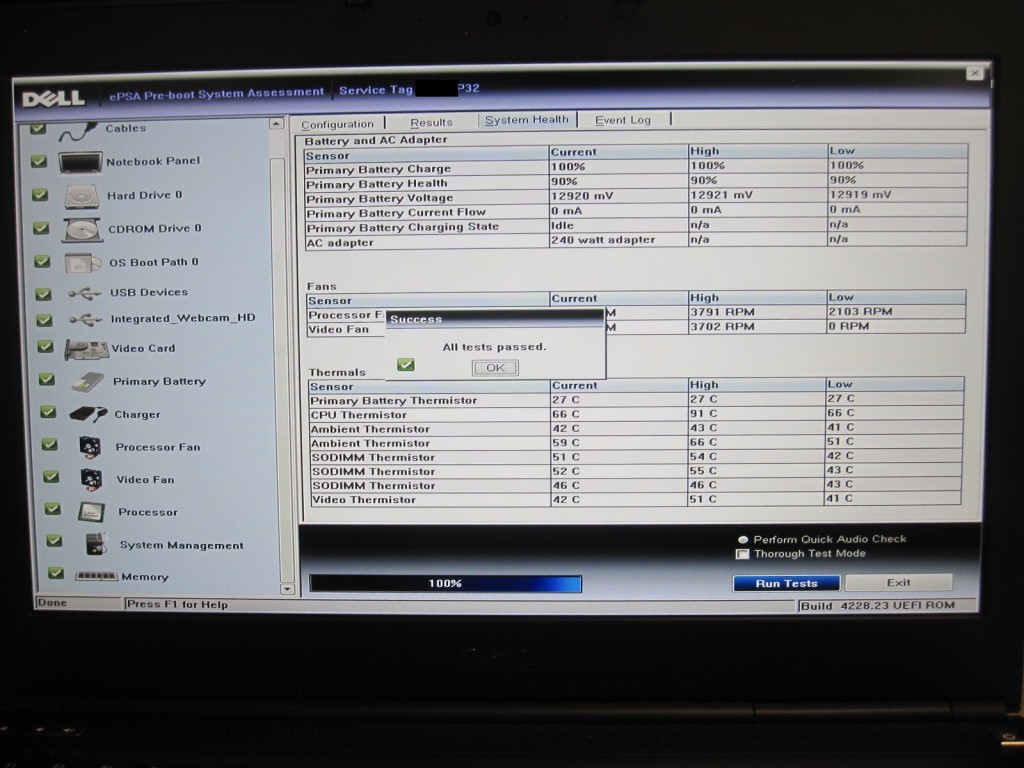Click the CDROM Drive 0 icon
Screen dimensions: 1024x768
coord(82,230)
